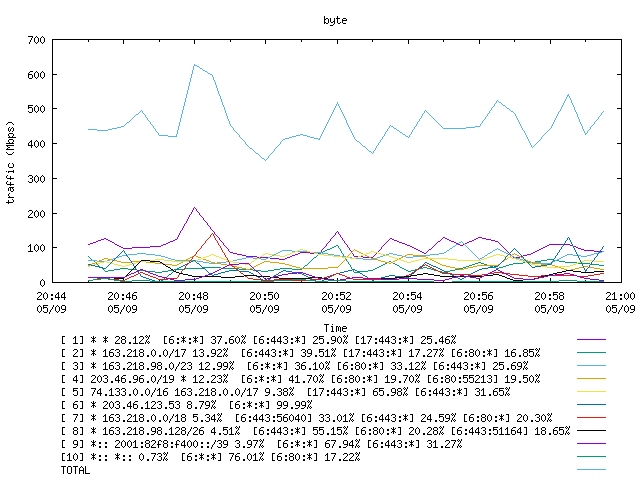Click the "[6:443:56040] 33.01%" protocol text
Image resolution: width=640 pixels, height=480 pixels.
pos(295,418)
